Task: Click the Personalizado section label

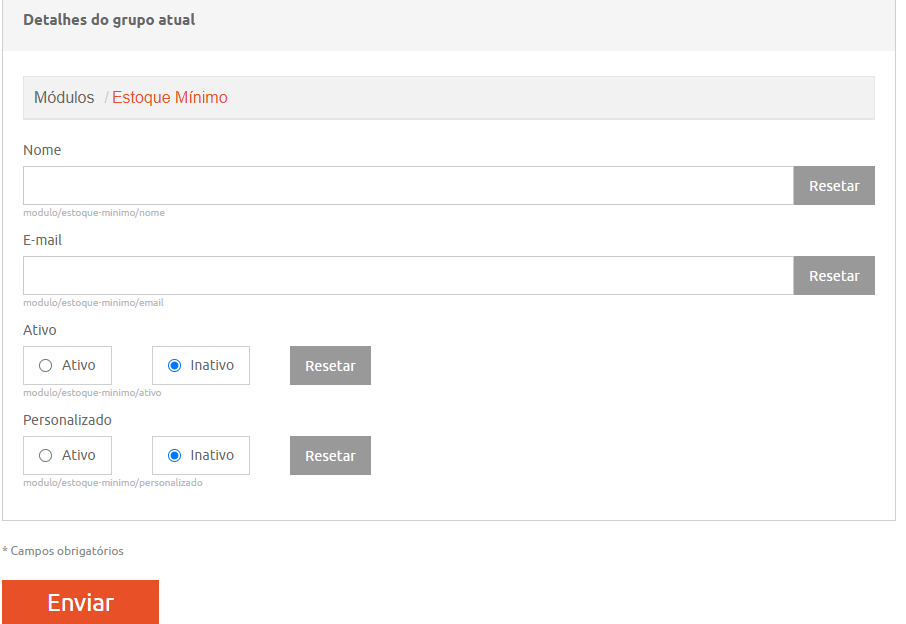Action: point(68,420)
